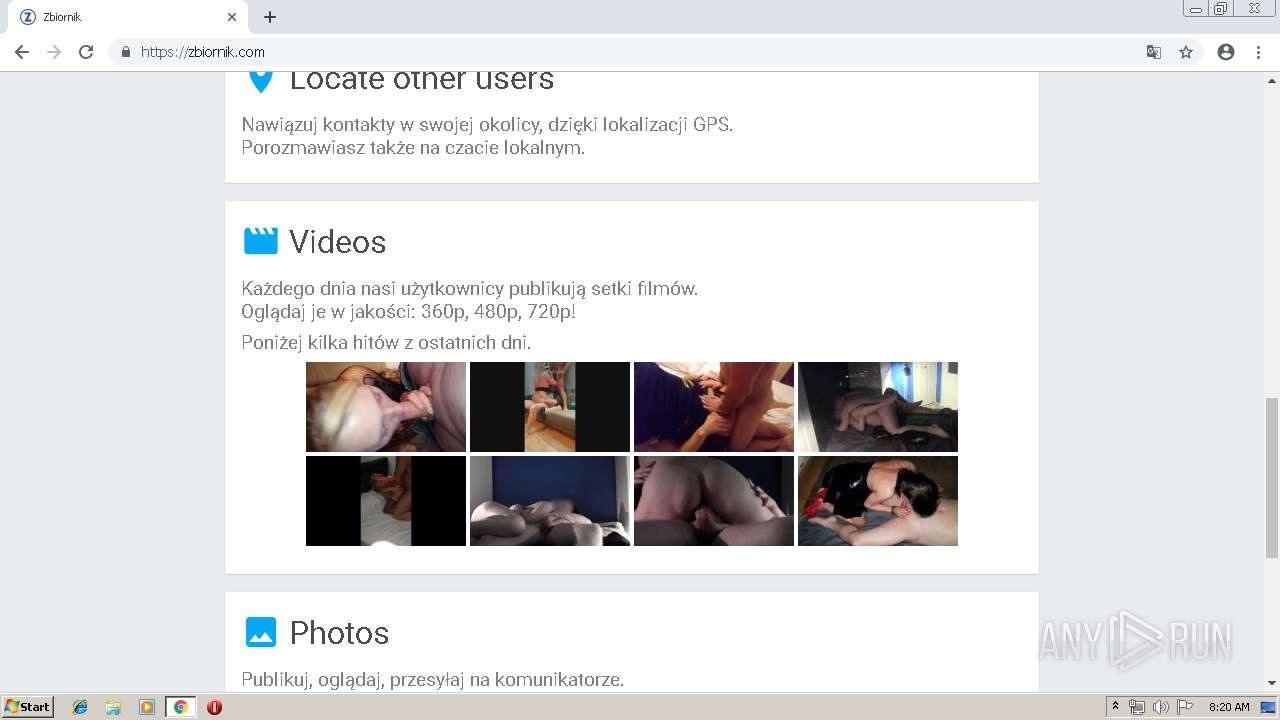Open the Windows Start menu

coord(28,707)
